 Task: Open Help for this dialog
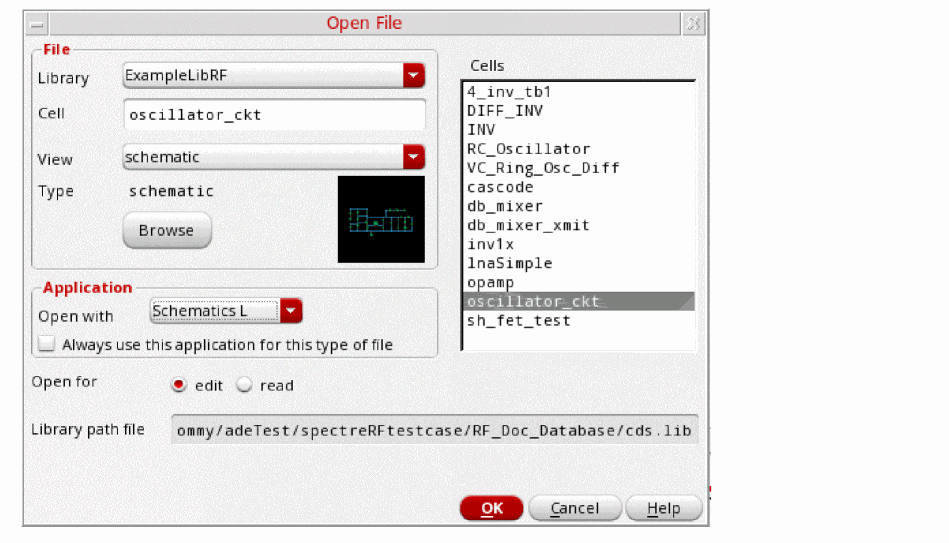(x=663, y=508)
